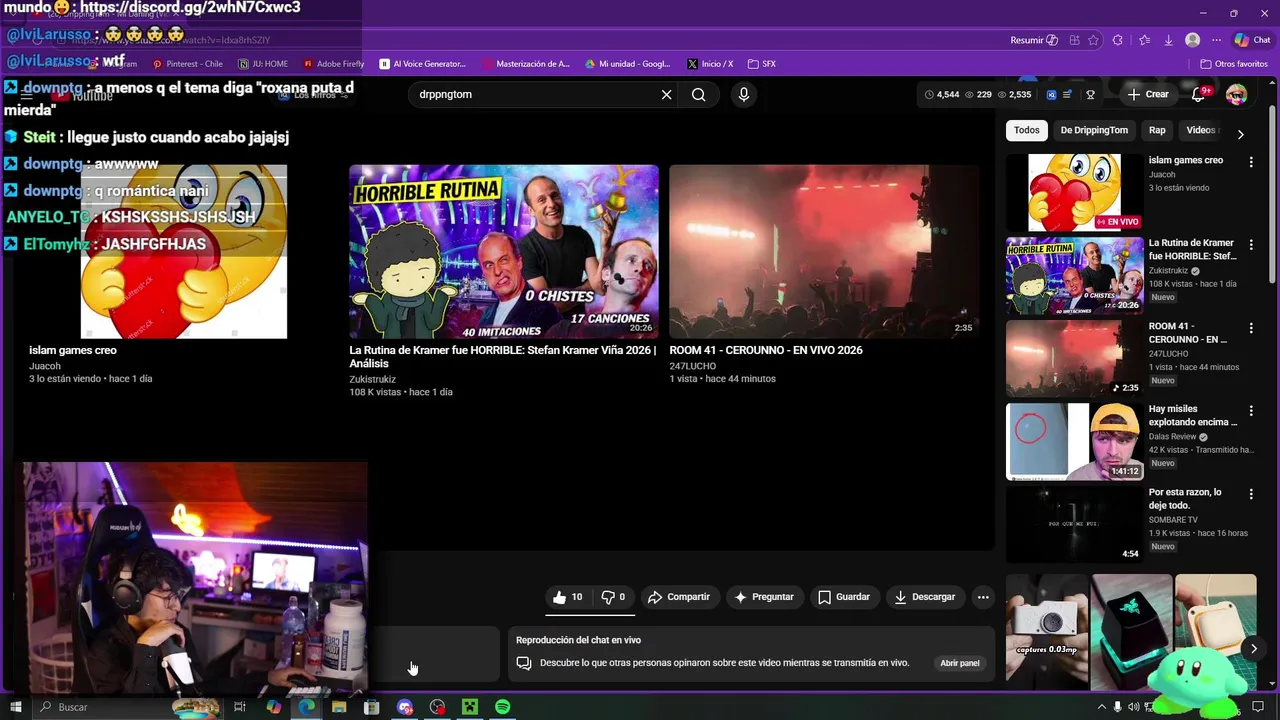This screenshot has width=1280, height=720.
Task: Open options for Hay misiles sidebar video
Action: point(1250,411)
